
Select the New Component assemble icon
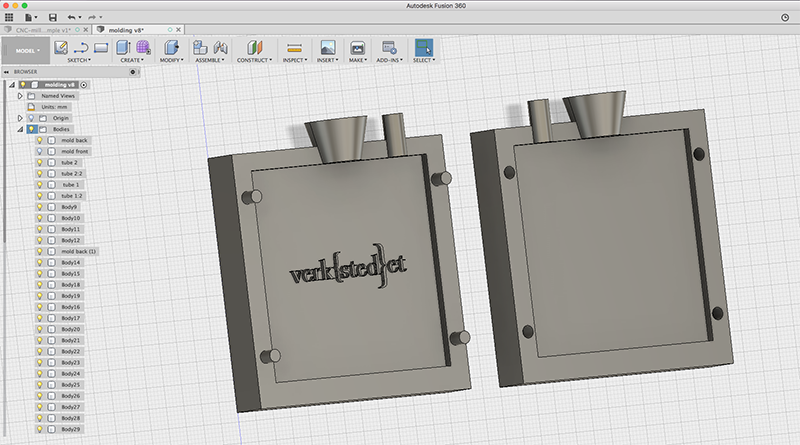pos(199,47)
